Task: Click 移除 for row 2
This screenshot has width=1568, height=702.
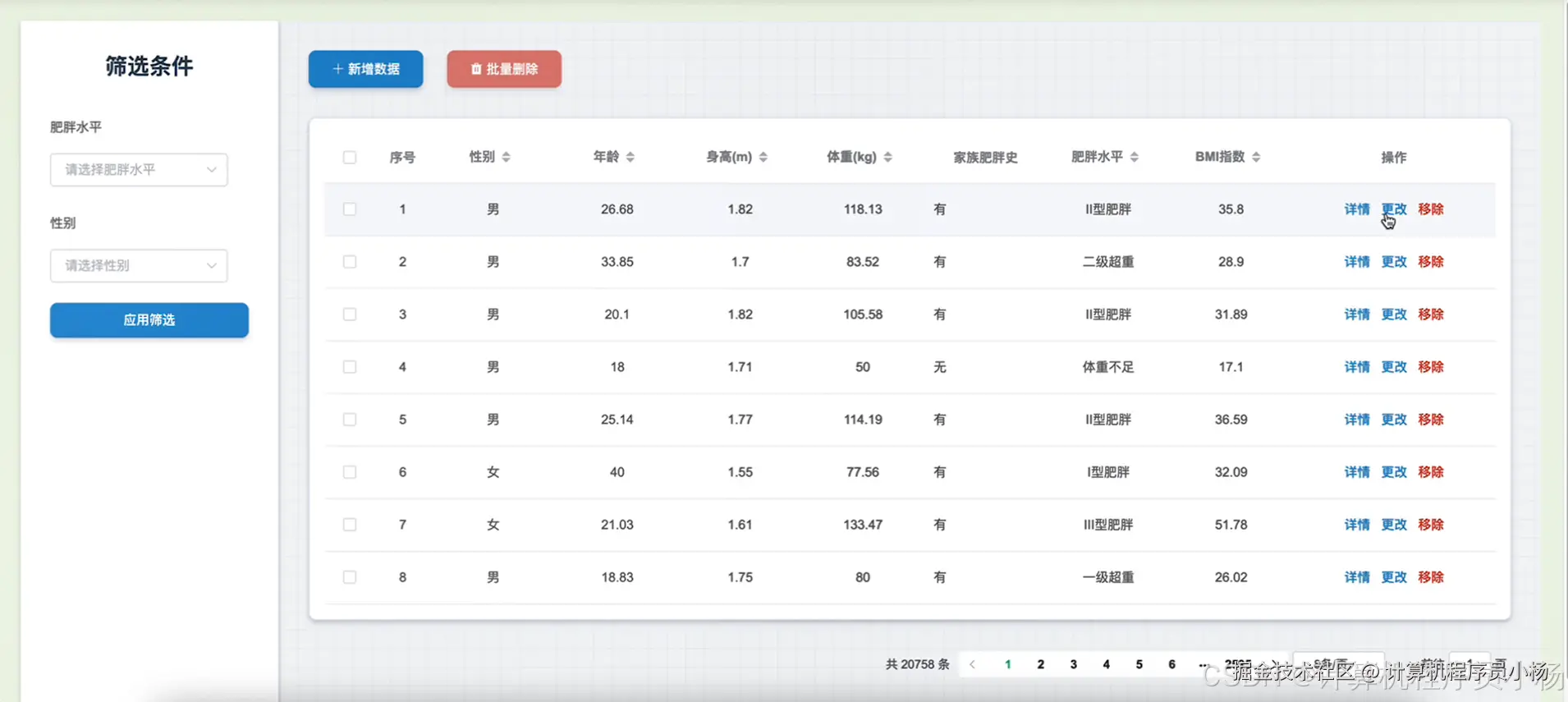Action: (1431, 262)
